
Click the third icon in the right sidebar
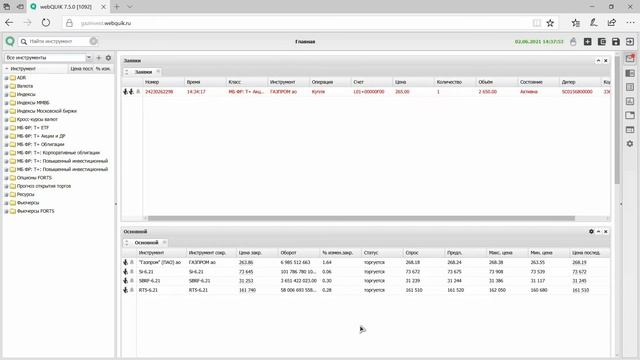tap(630, 87)
